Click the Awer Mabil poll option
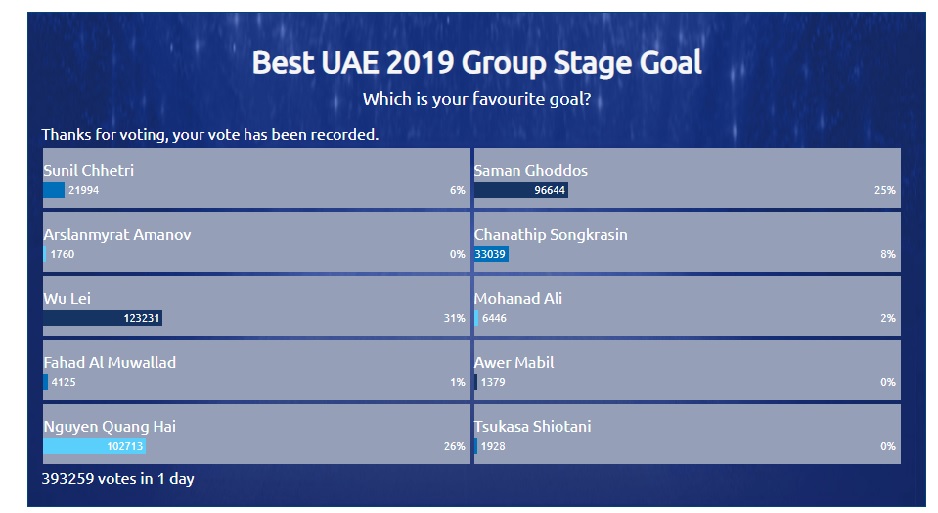The width and height of the screenshot is (938, 513). (x=687, y=370)
